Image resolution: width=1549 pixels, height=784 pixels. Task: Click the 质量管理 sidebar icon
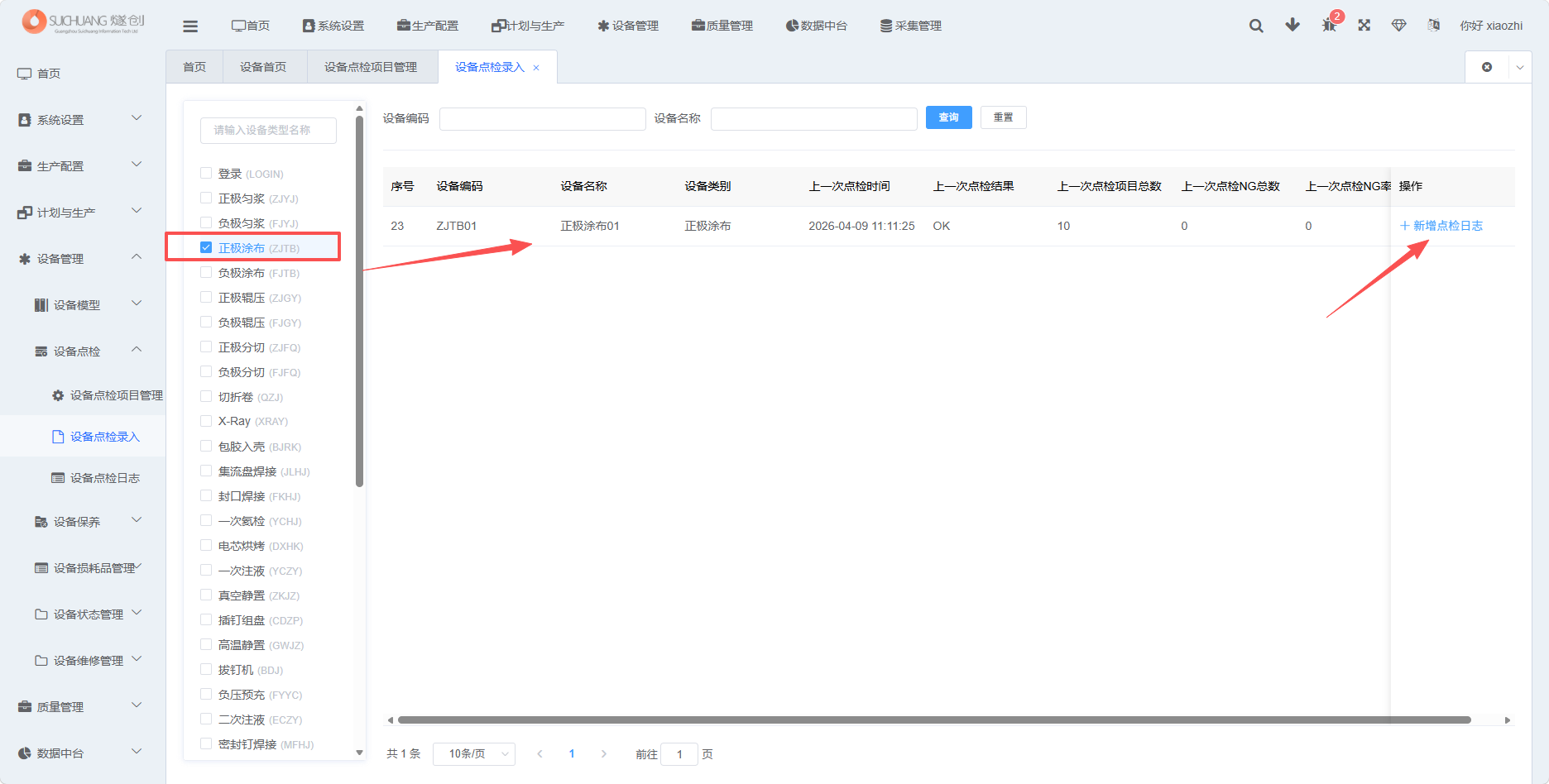(25, 707)
